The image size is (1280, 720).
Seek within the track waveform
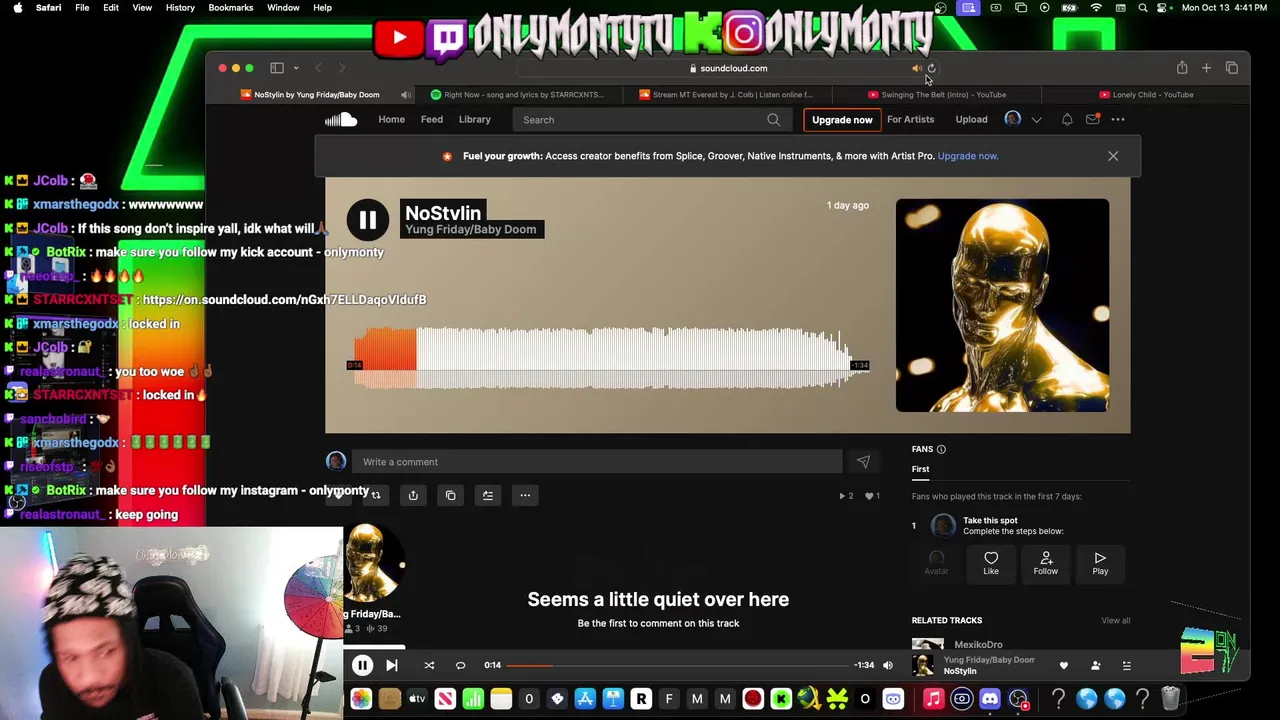pyautogui.click(x=607, y=358)
